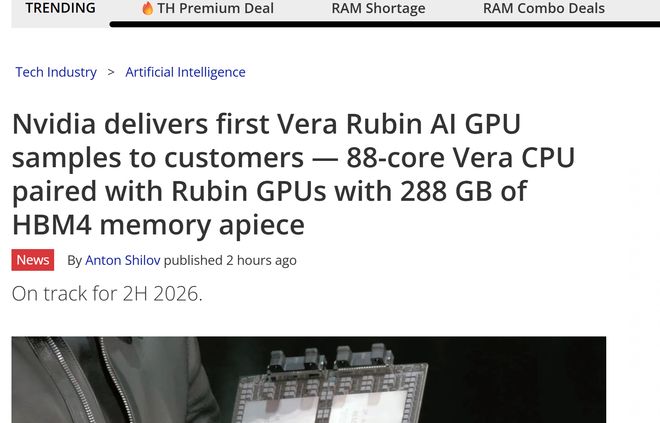
Task: Click the fire icon beside TH Premium Deal
Action: pyautogui.click(x=147, y=8)
